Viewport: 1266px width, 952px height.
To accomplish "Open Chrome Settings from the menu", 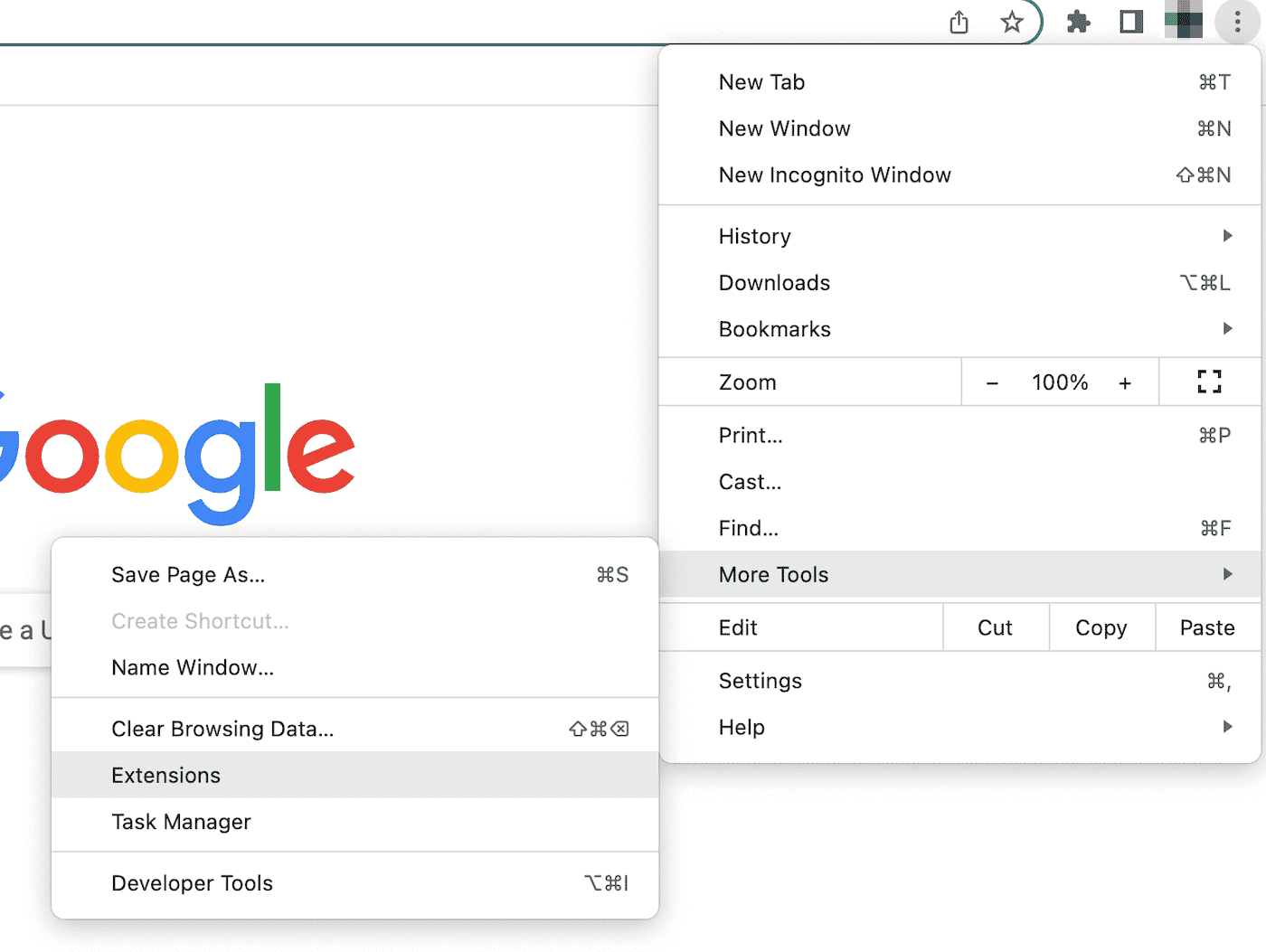I will [760, 680].
